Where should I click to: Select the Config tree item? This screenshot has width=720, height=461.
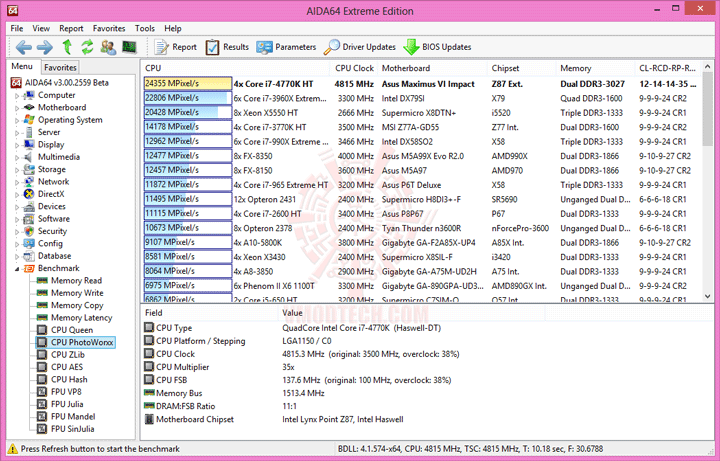(50, 243)
